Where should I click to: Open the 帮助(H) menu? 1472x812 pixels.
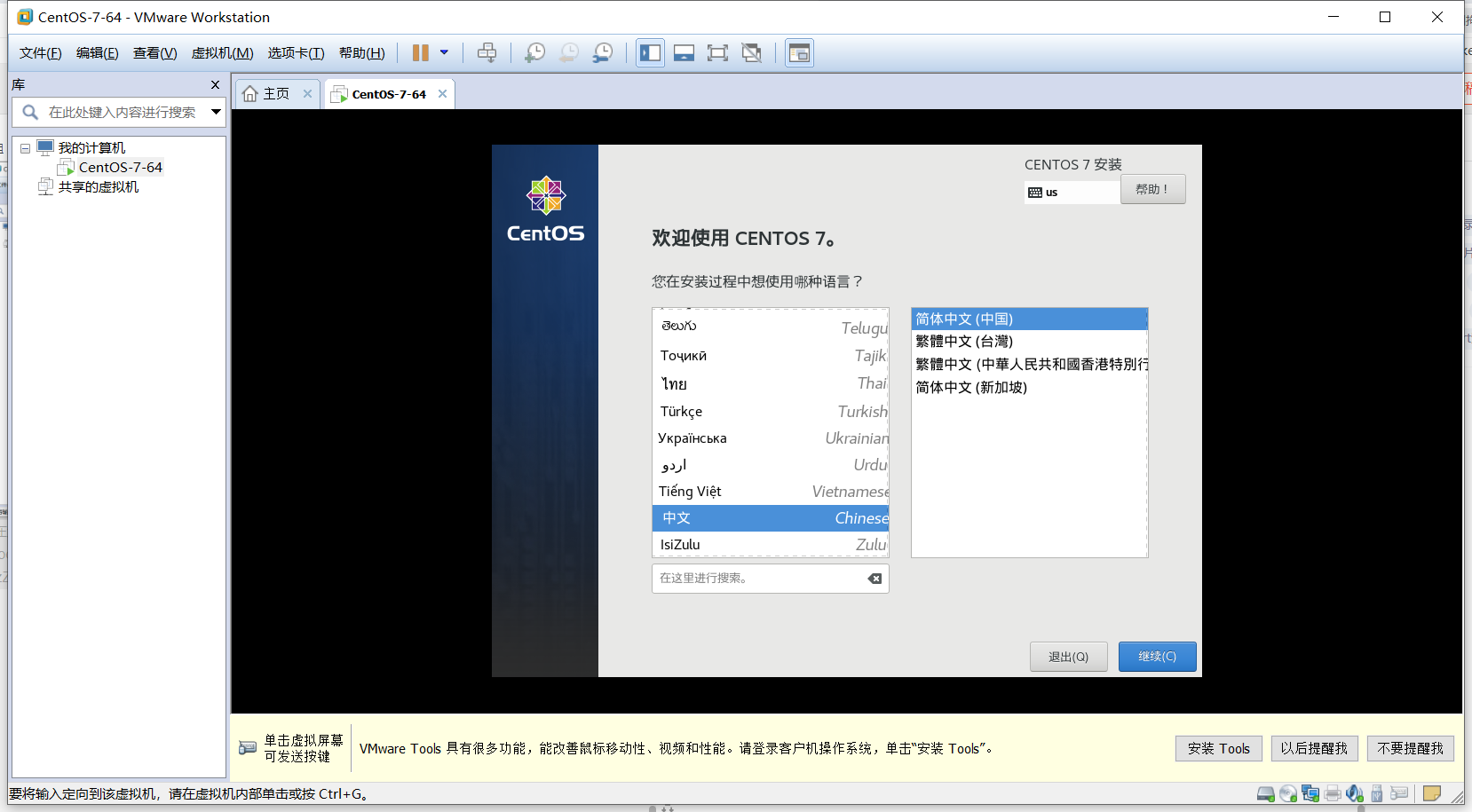[x=362, y=53]
